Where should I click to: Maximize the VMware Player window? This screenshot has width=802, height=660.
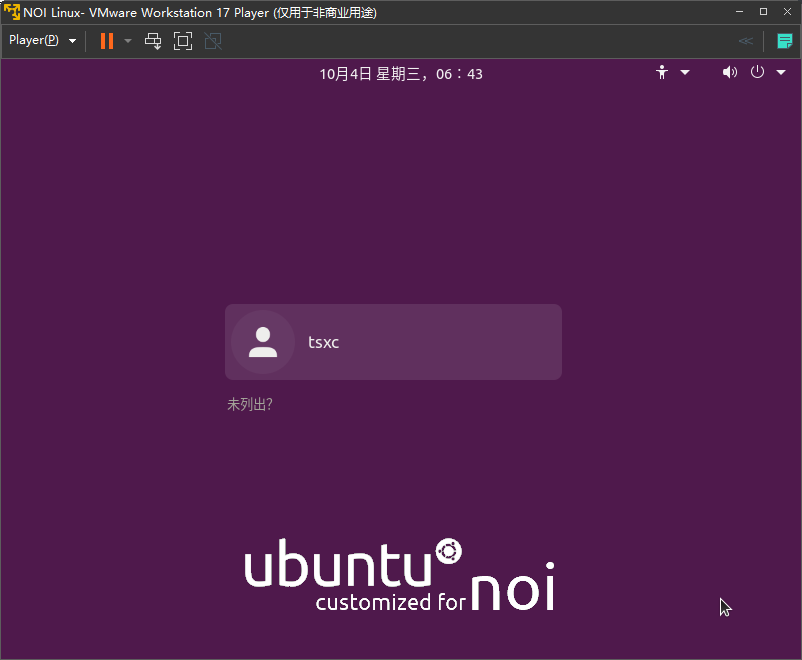click(763, 11)
